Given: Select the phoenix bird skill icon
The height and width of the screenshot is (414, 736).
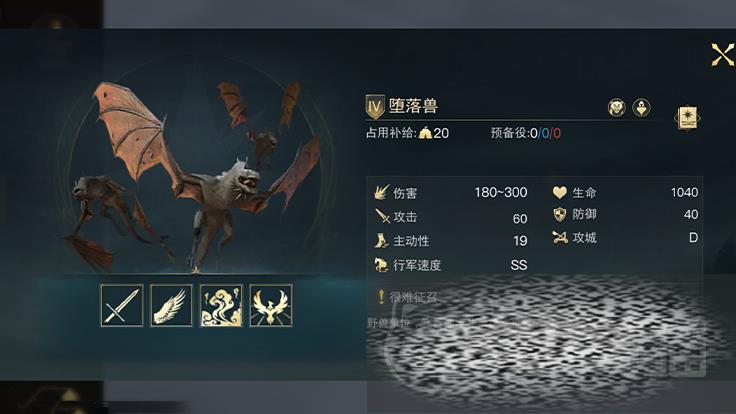Looking at the screenshot, I should [271, 306].
